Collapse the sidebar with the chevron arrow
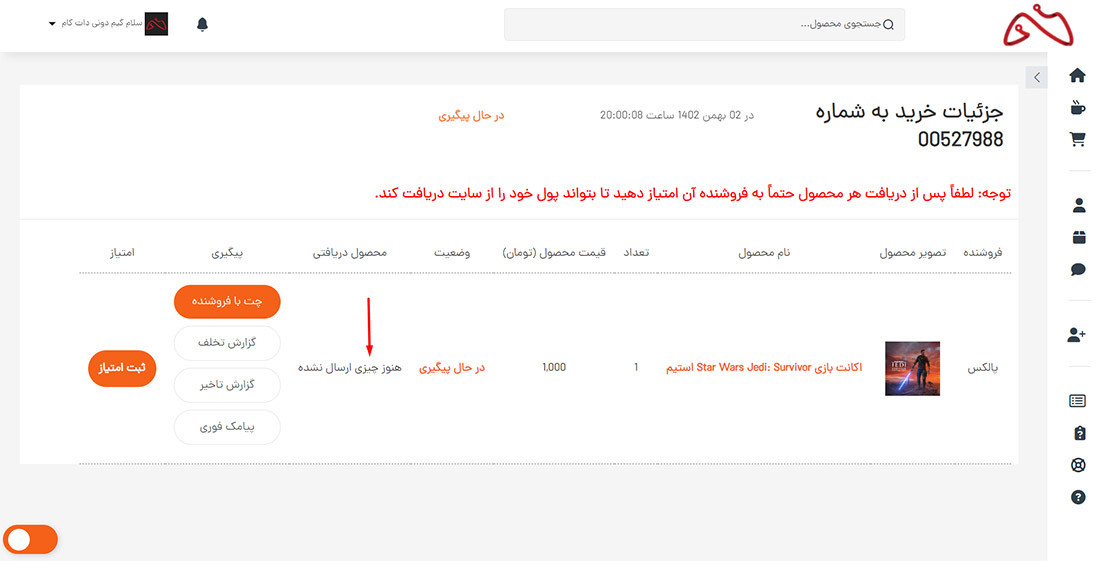Viewport: 1100px width, 561px height. (1036, 77)
